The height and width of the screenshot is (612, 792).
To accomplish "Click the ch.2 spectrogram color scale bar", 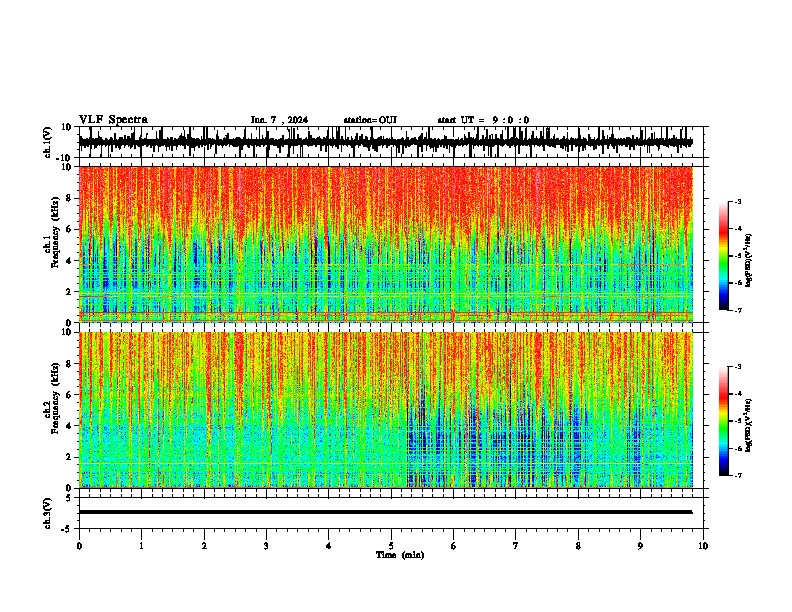I will pos(723,421).
